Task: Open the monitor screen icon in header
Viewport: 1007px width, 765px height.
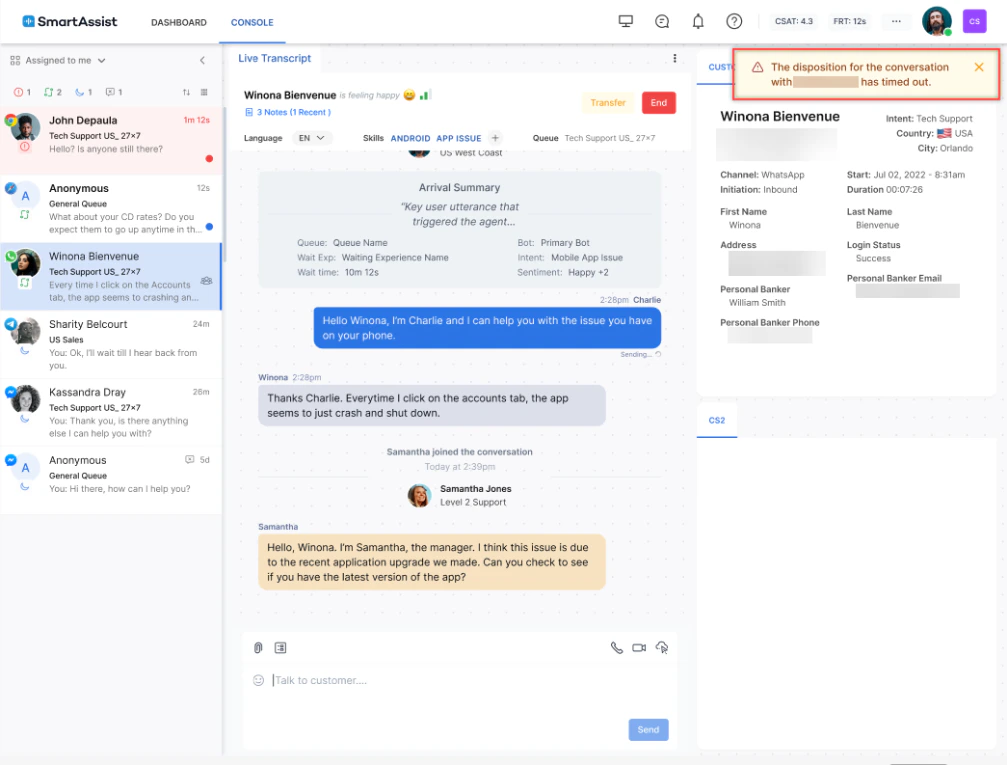Action: tap(626, 21)
